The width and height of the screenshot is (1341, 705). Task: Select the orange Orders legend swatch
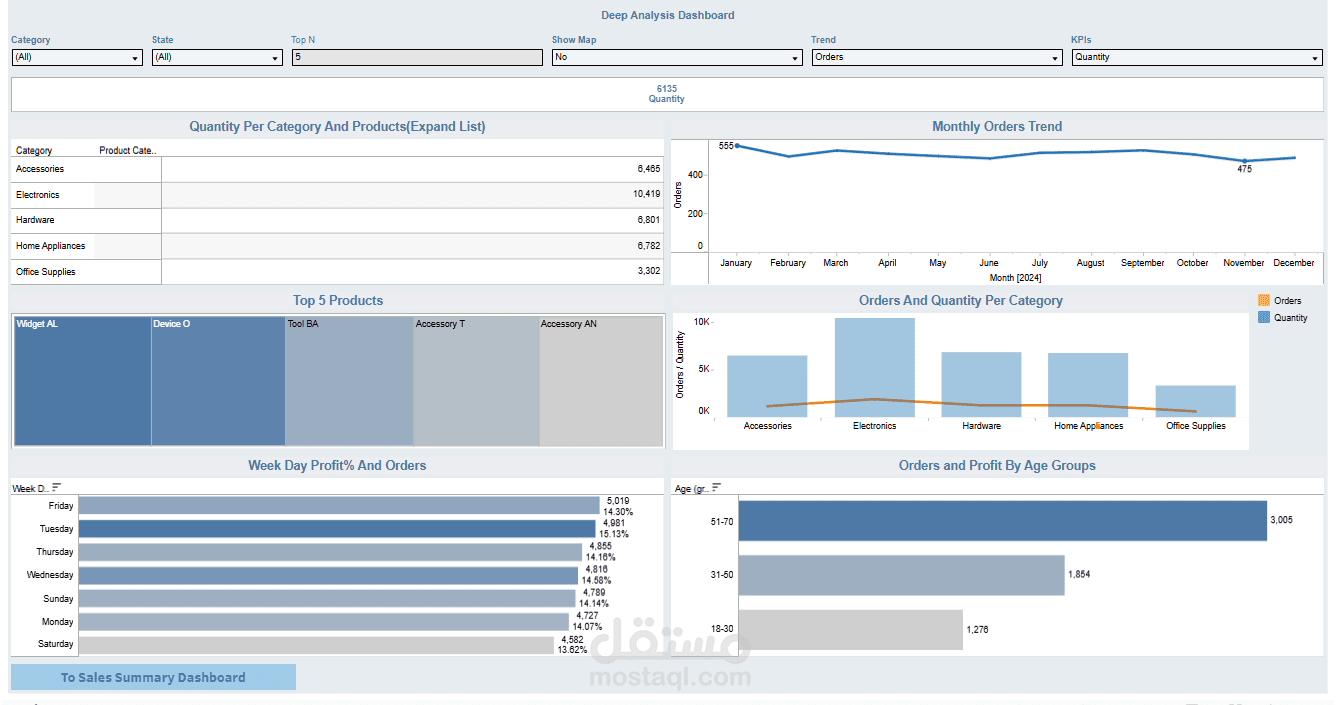(x=1263, y=300)
